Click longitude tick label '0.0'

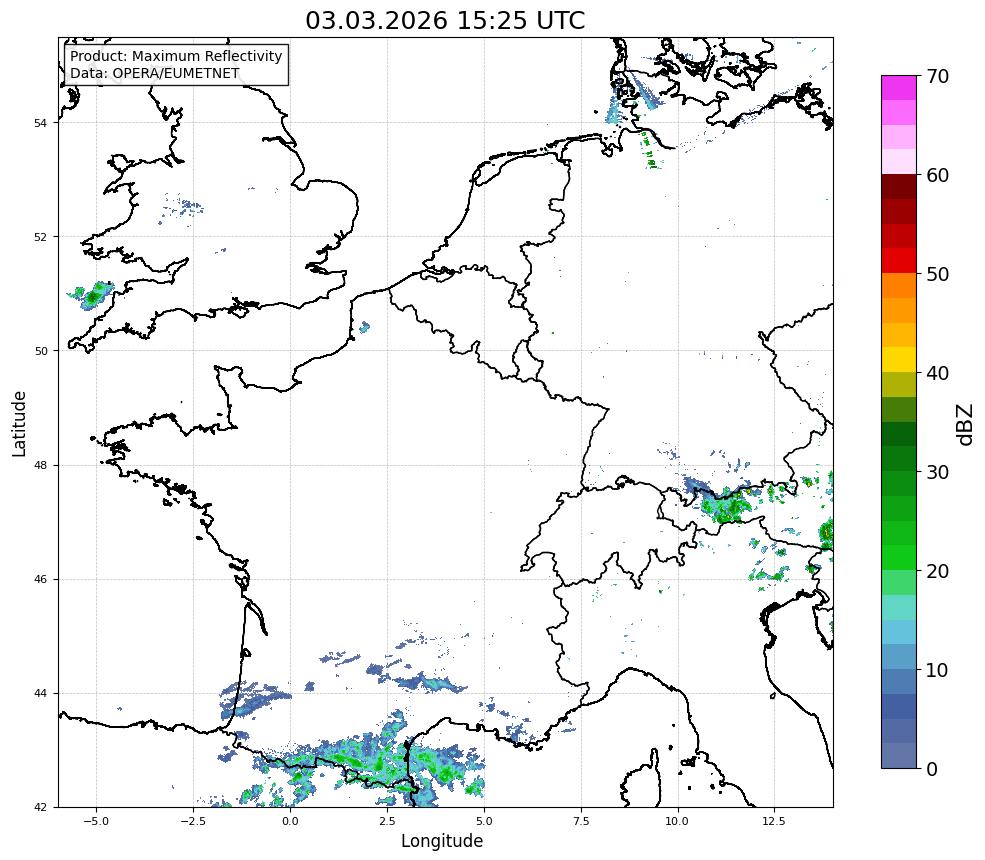[290, 821]
